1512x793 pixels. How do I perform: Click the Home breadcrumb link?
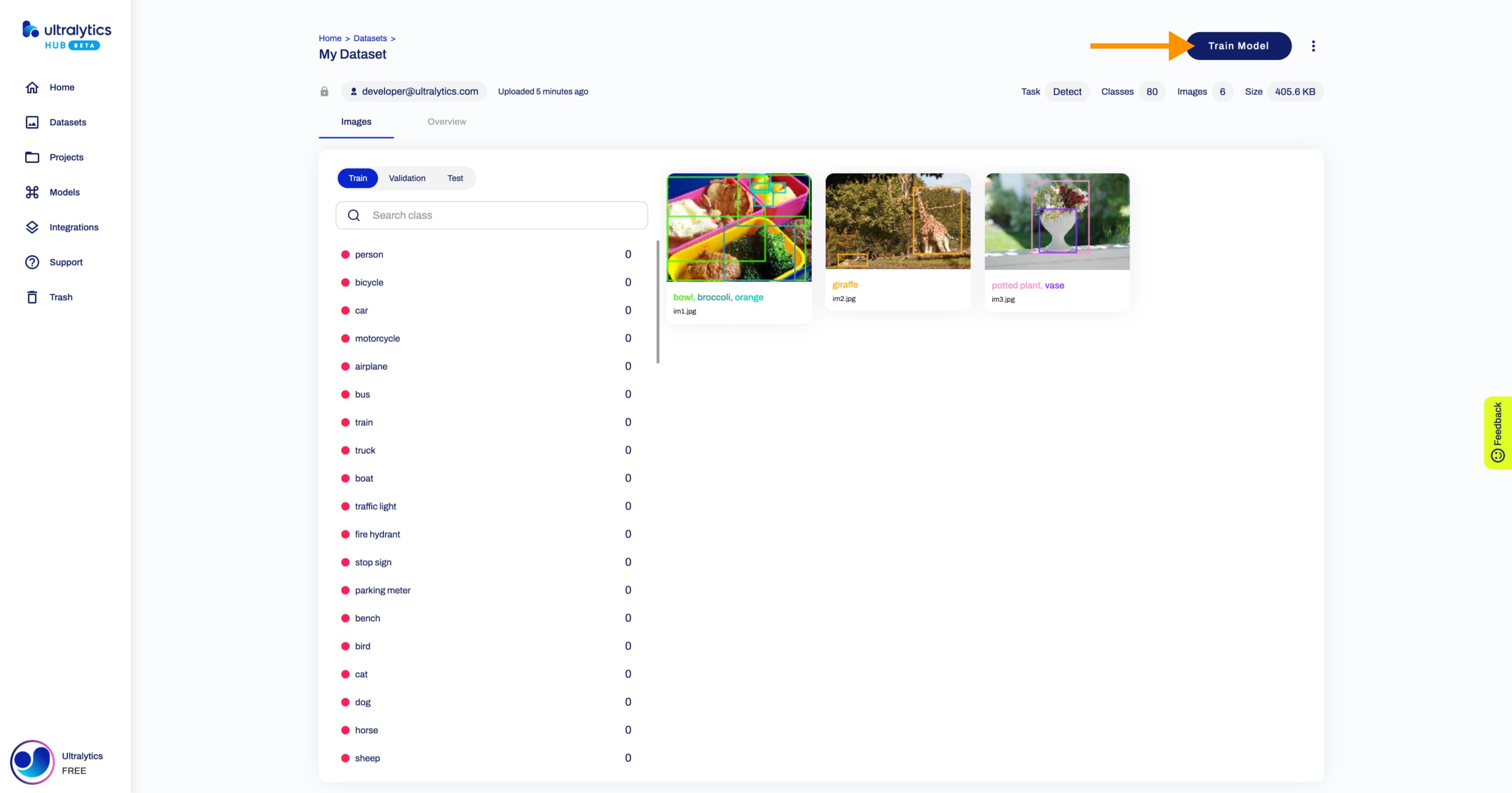point(330,38)
